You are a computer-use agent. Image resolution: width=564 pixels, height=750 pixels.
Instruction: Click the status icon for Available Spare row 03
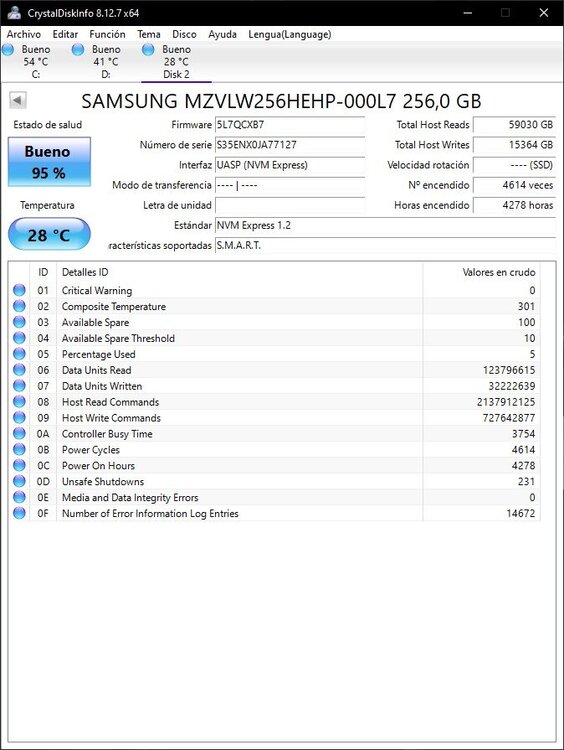click(19, 322)
